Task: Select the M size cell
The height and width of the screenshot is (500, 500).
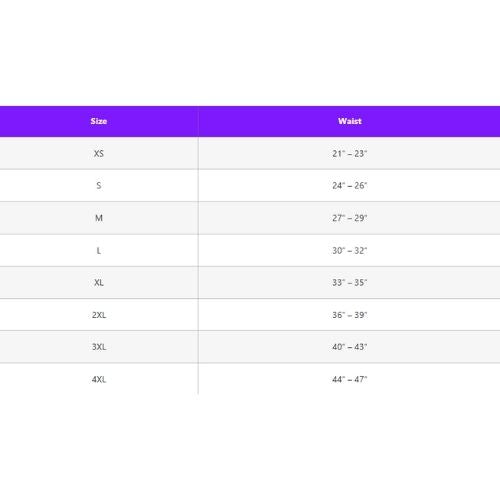Action: (99, 218)
